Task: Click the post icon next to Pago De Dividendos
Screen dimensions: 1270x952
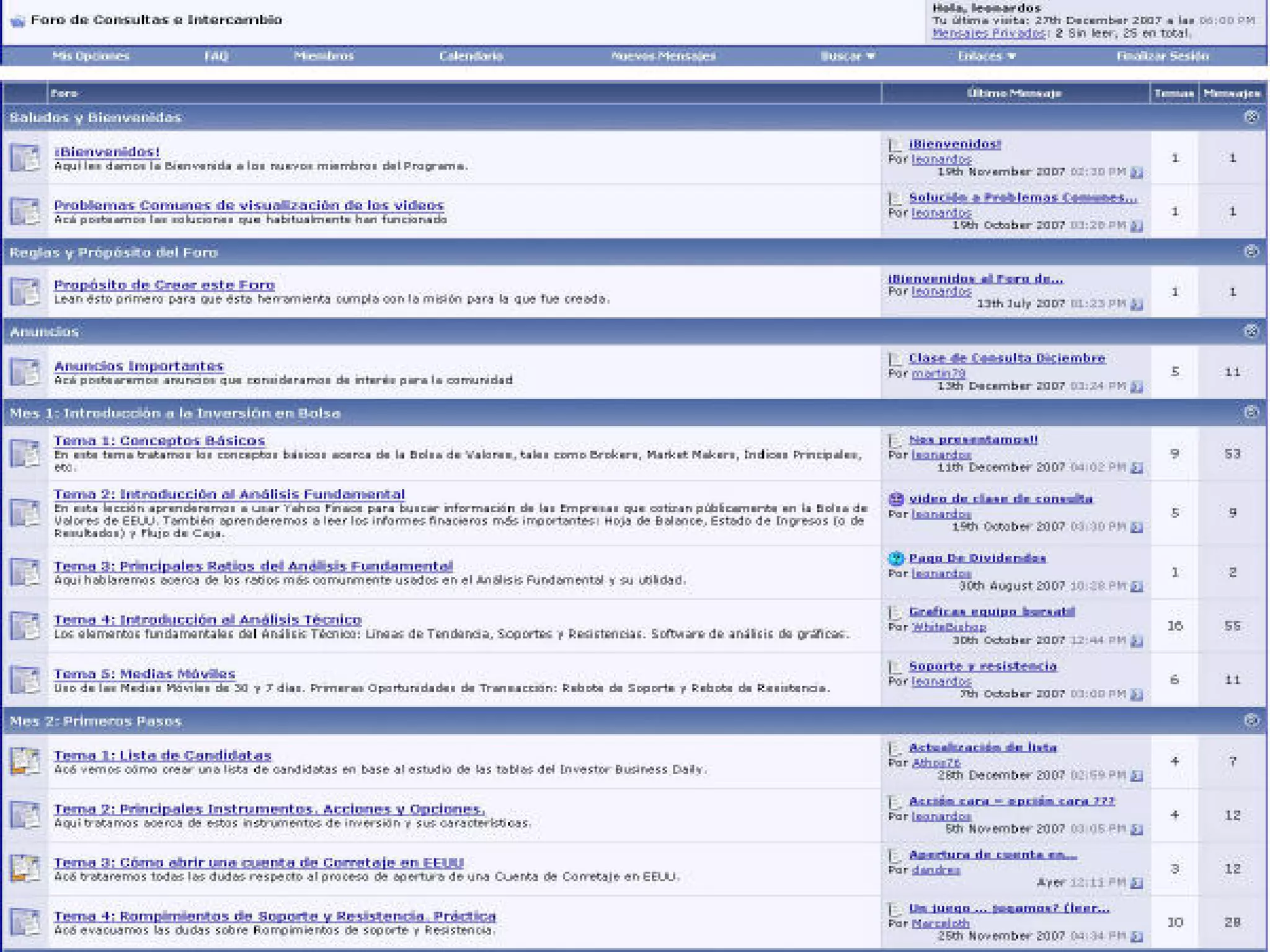Action: (896, 558)
